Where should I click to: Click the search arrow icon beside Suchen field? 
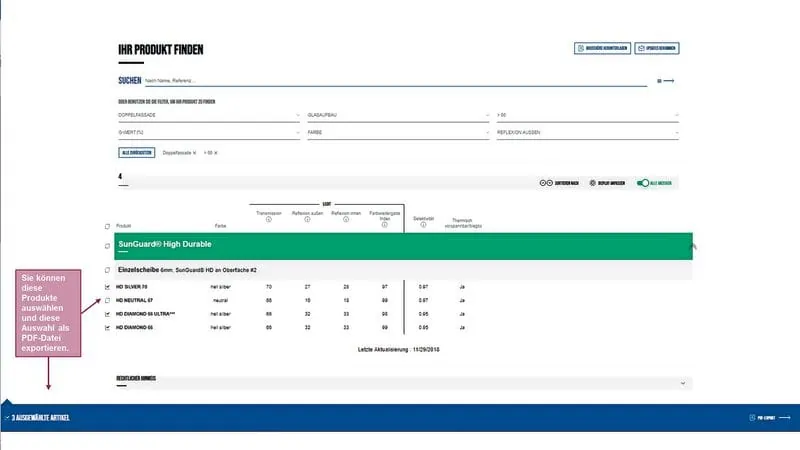click(666, 80)
